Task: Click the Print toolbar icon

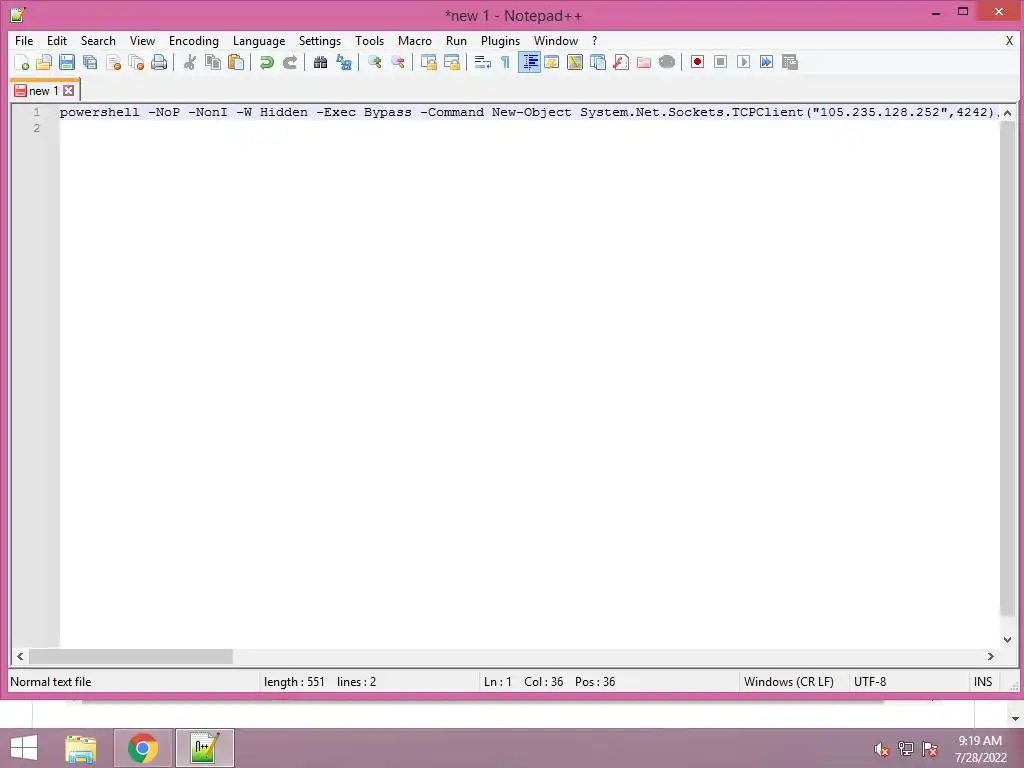Action: 159,62
